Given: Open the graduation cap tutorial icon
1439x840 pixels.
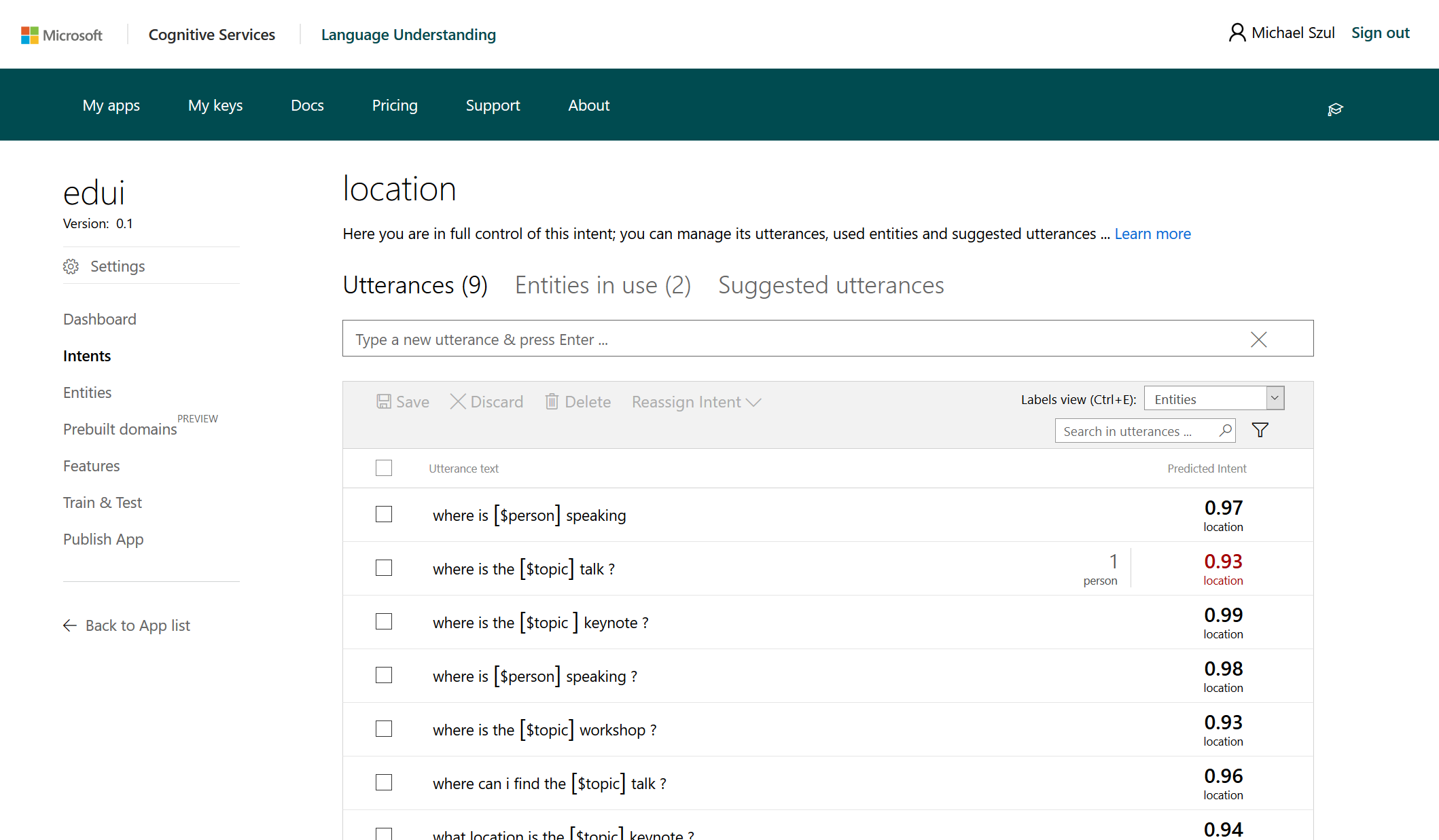Looking at the screenshot, I should click(1335, 109).
